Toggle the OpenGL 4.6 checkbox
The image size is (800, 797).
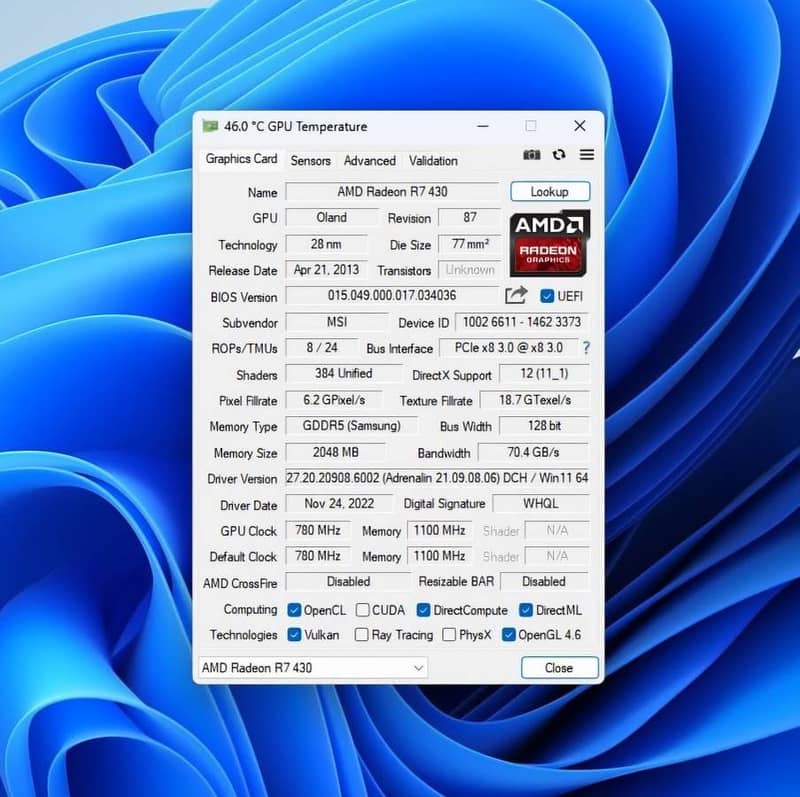pyautogui.click(x=508, y=634)
